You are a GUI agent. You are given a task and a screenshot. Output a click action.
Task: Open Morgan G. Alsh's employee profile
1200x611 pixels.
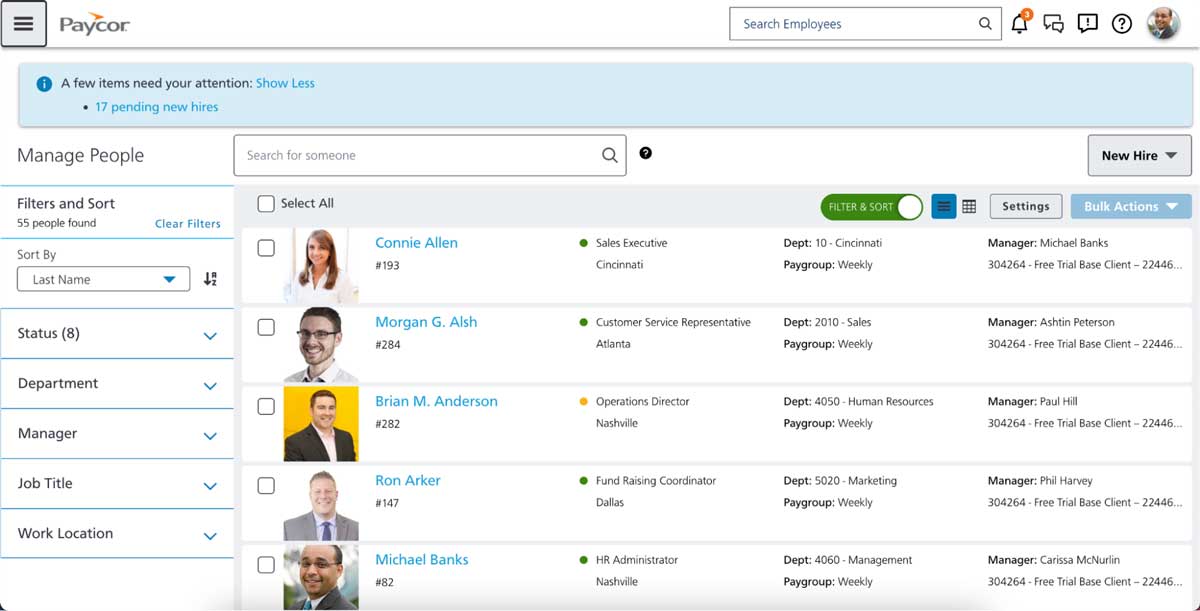point(425,321)
